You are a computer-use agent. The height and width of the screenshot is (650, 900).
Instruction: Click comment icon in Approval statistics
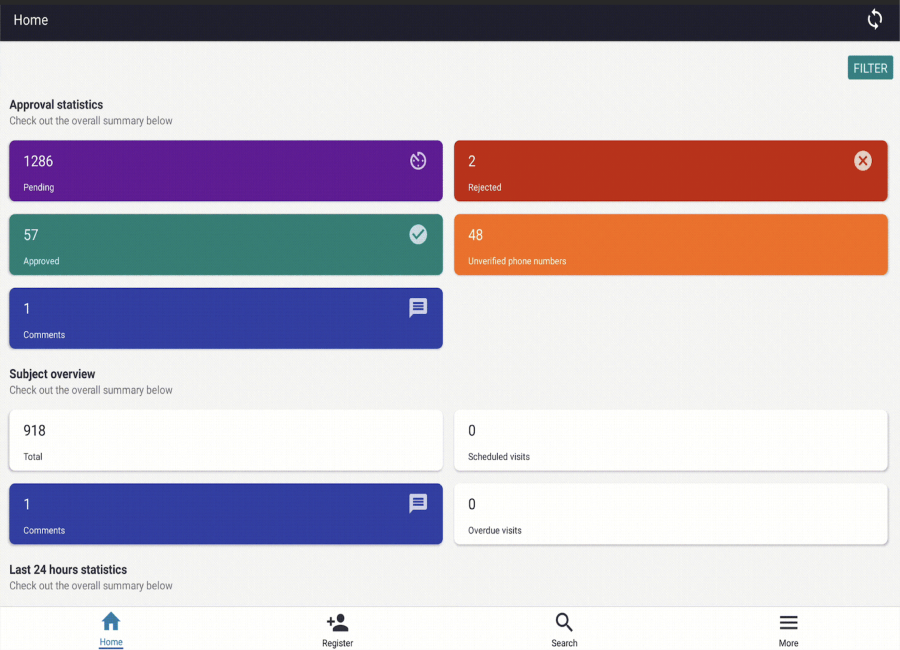click(x=418, y=308)
